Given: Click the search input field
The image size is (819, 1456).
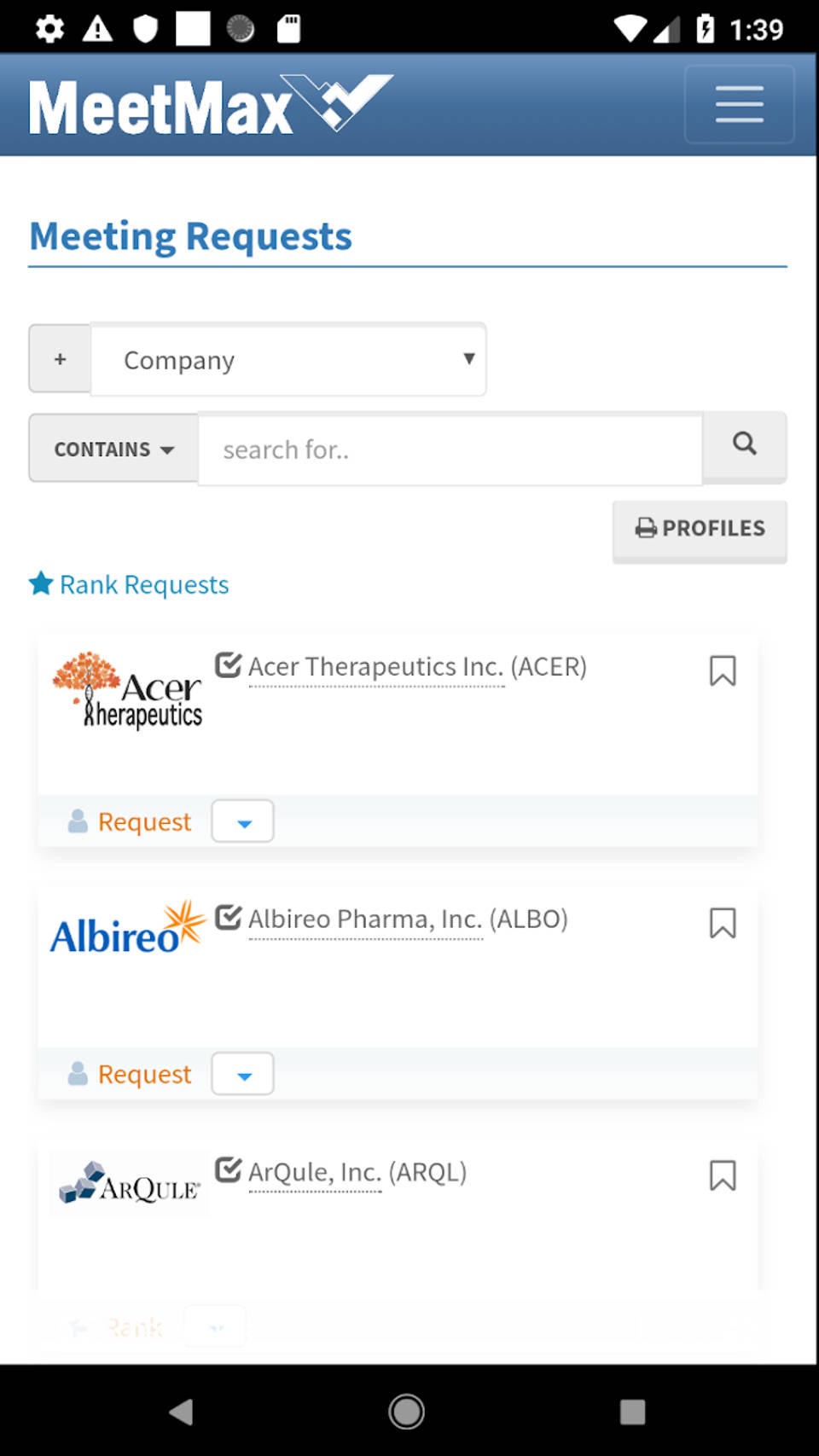Looking at the screenshot, I should point(450,448).
